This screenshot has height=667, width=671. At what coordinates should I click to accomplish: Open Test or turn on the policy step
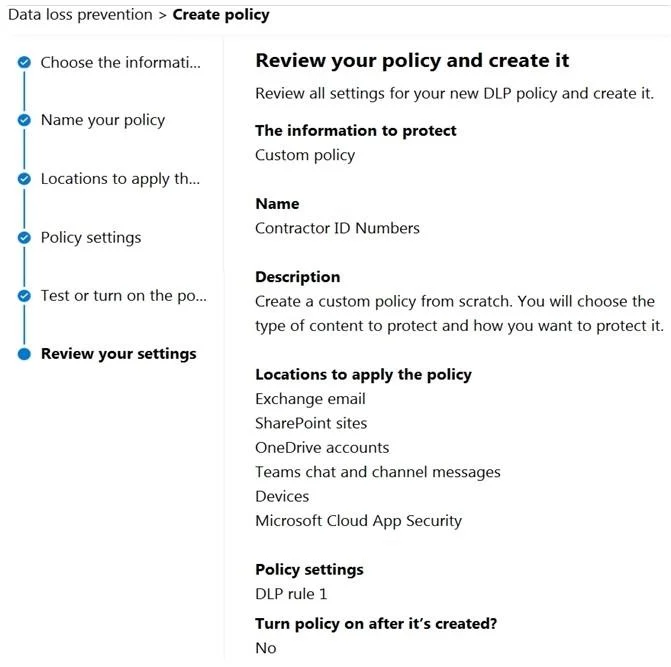[x=124, y=296]
